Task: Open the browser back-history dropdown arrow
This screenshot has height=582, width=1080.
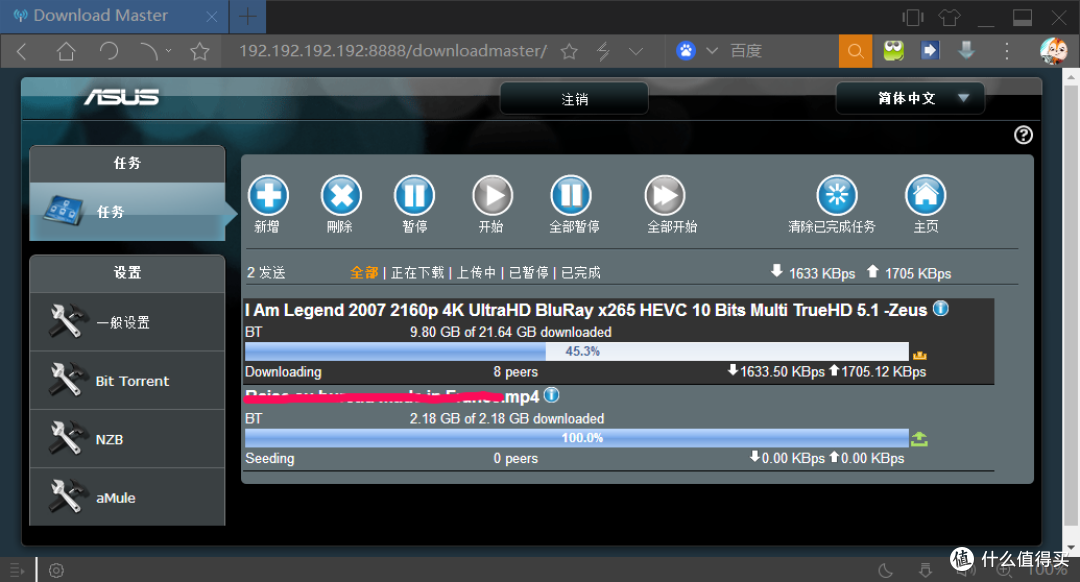Action: click(x=168, y=51)
